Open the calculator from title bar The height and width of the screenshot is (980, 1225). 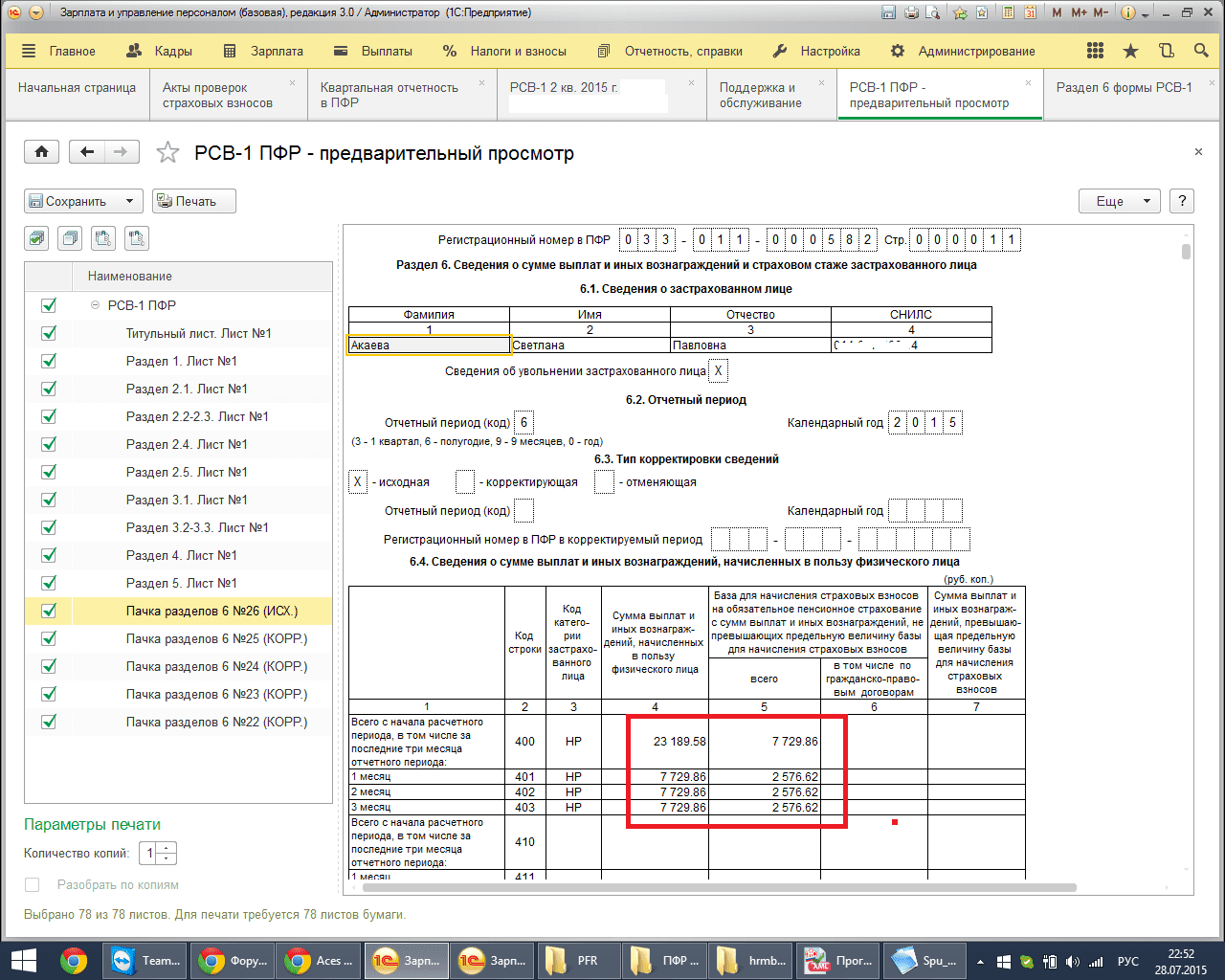coord(1010,12)
